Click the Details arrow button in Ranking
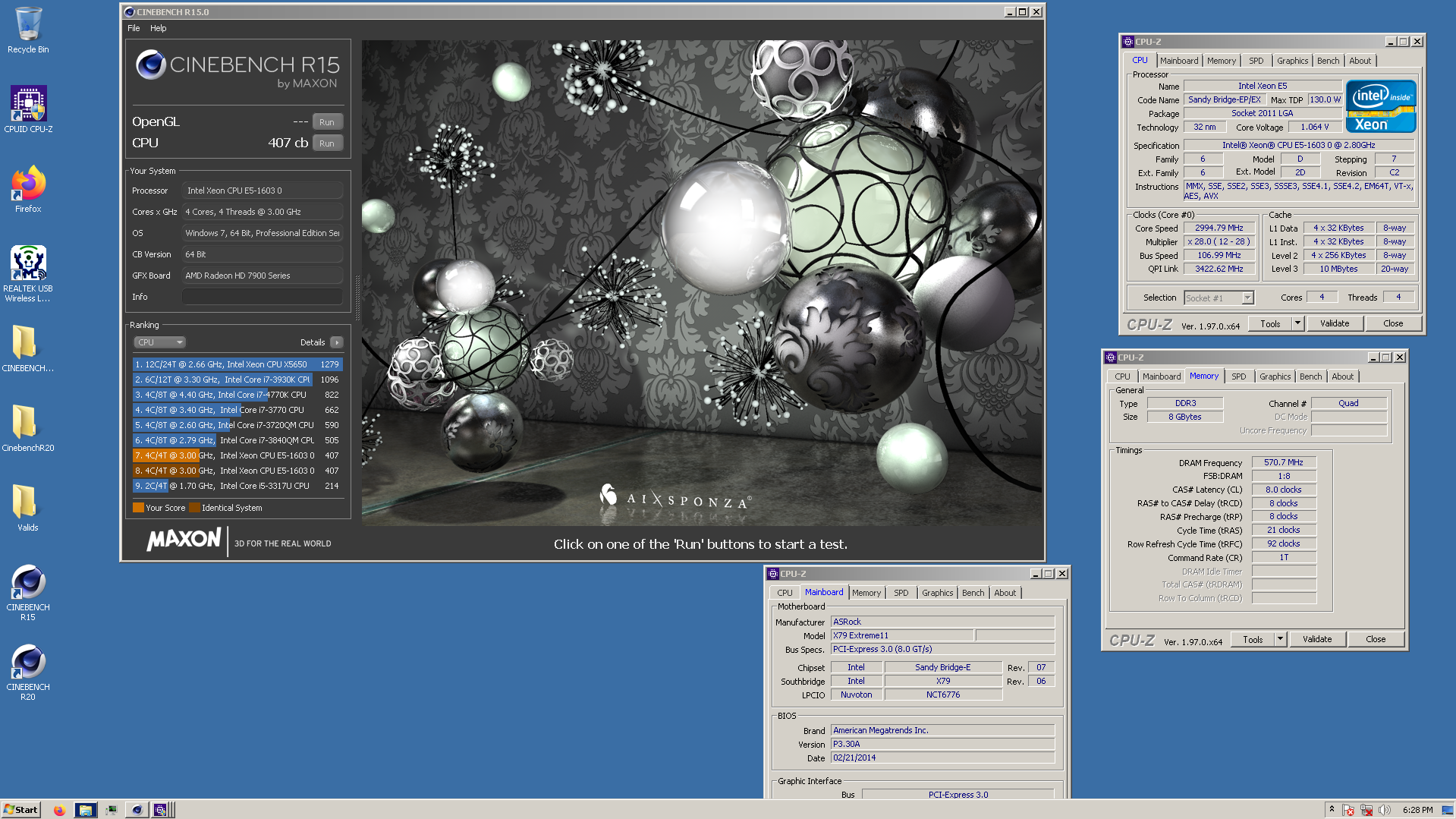This screenshot has height=819, width=1456. pyautogui.click(x=337, y=342)
